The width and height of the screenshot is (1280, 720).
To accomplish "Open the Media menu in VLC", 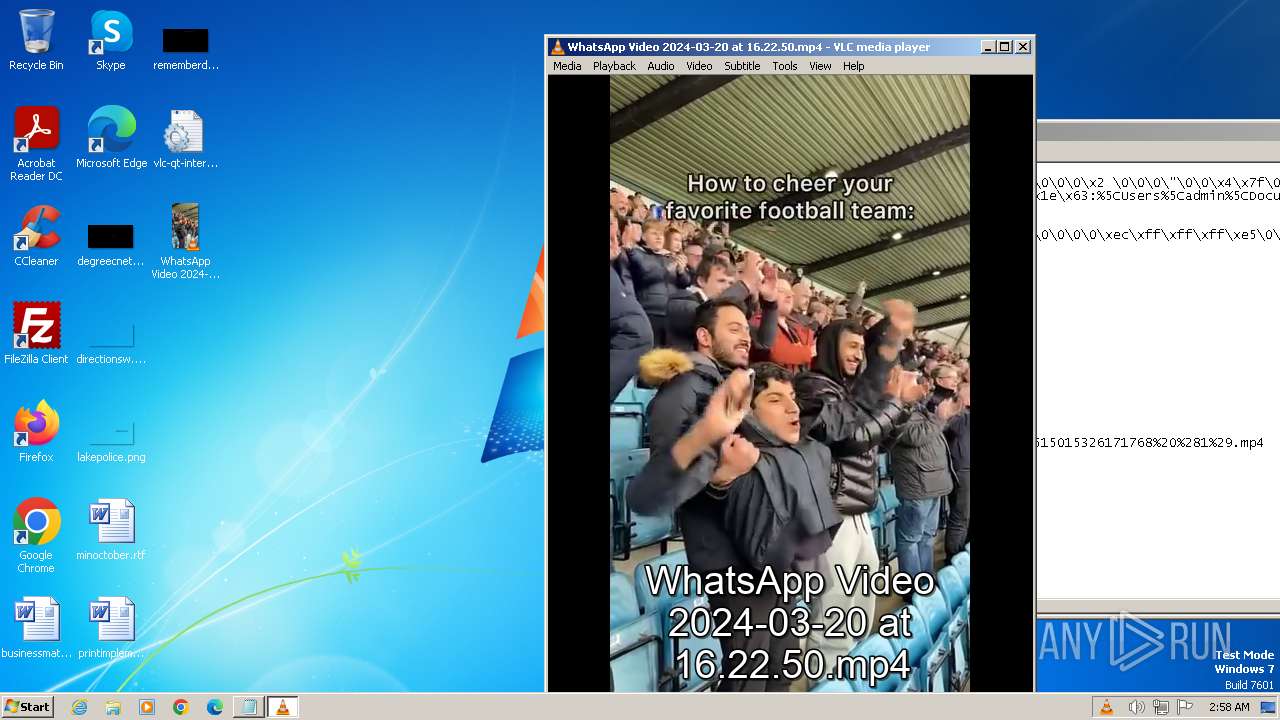I will (x=567, y=66).
